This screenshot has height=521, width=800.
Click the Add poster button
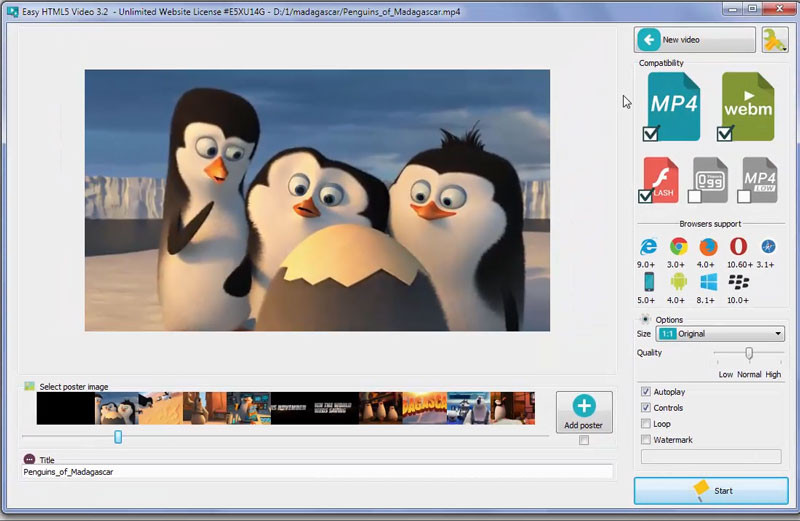584,412
